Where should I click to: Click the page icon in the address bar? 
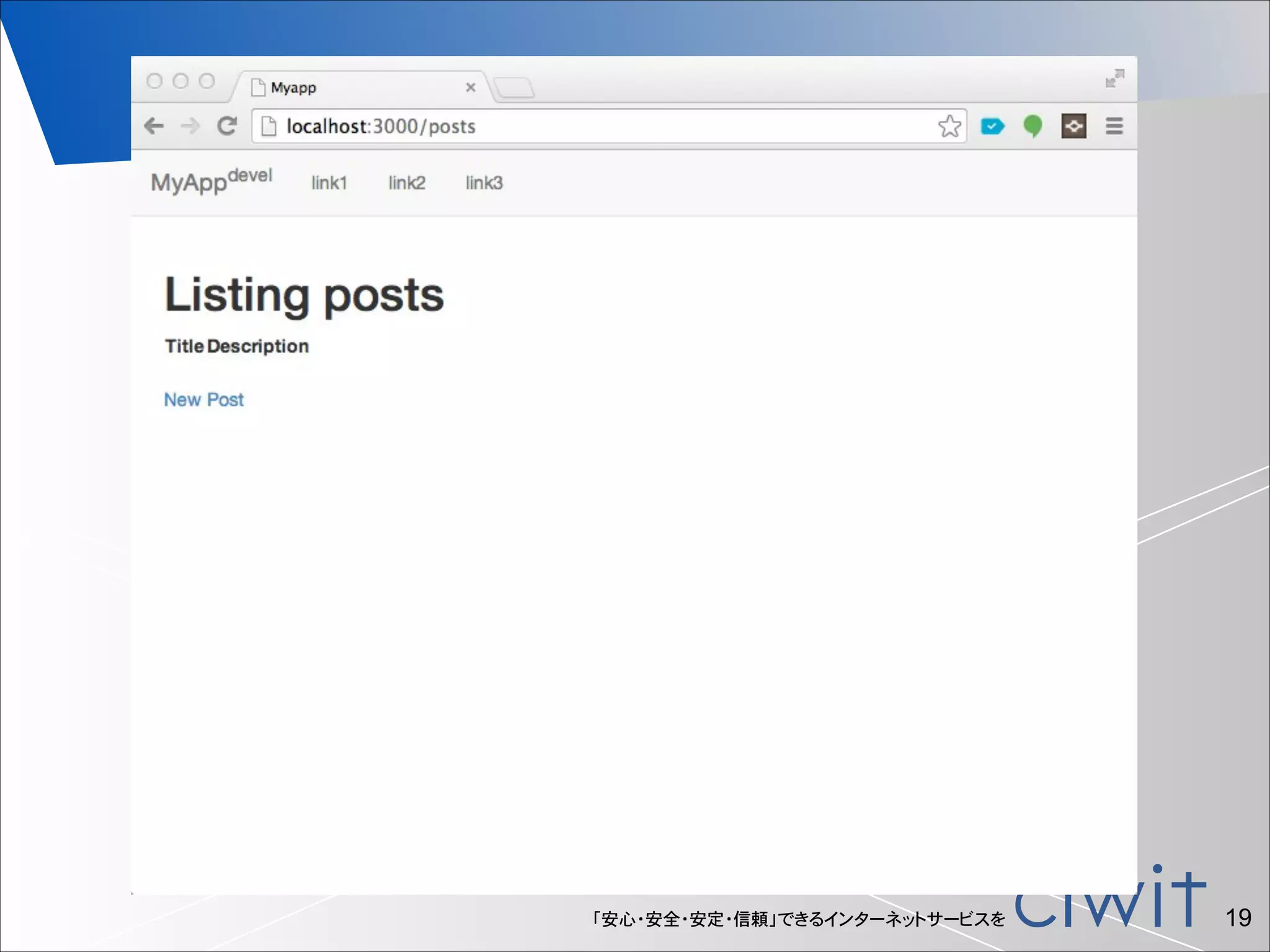269,126
